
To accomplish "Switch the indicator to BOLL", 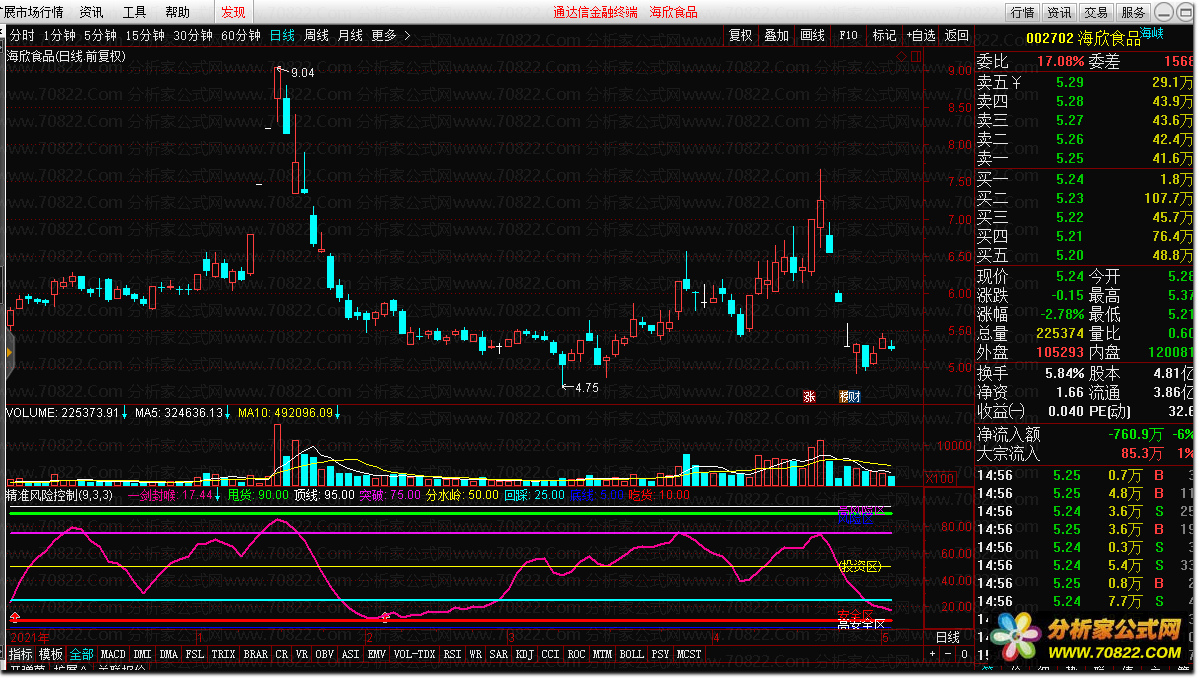I will click(x=632, y=654).
